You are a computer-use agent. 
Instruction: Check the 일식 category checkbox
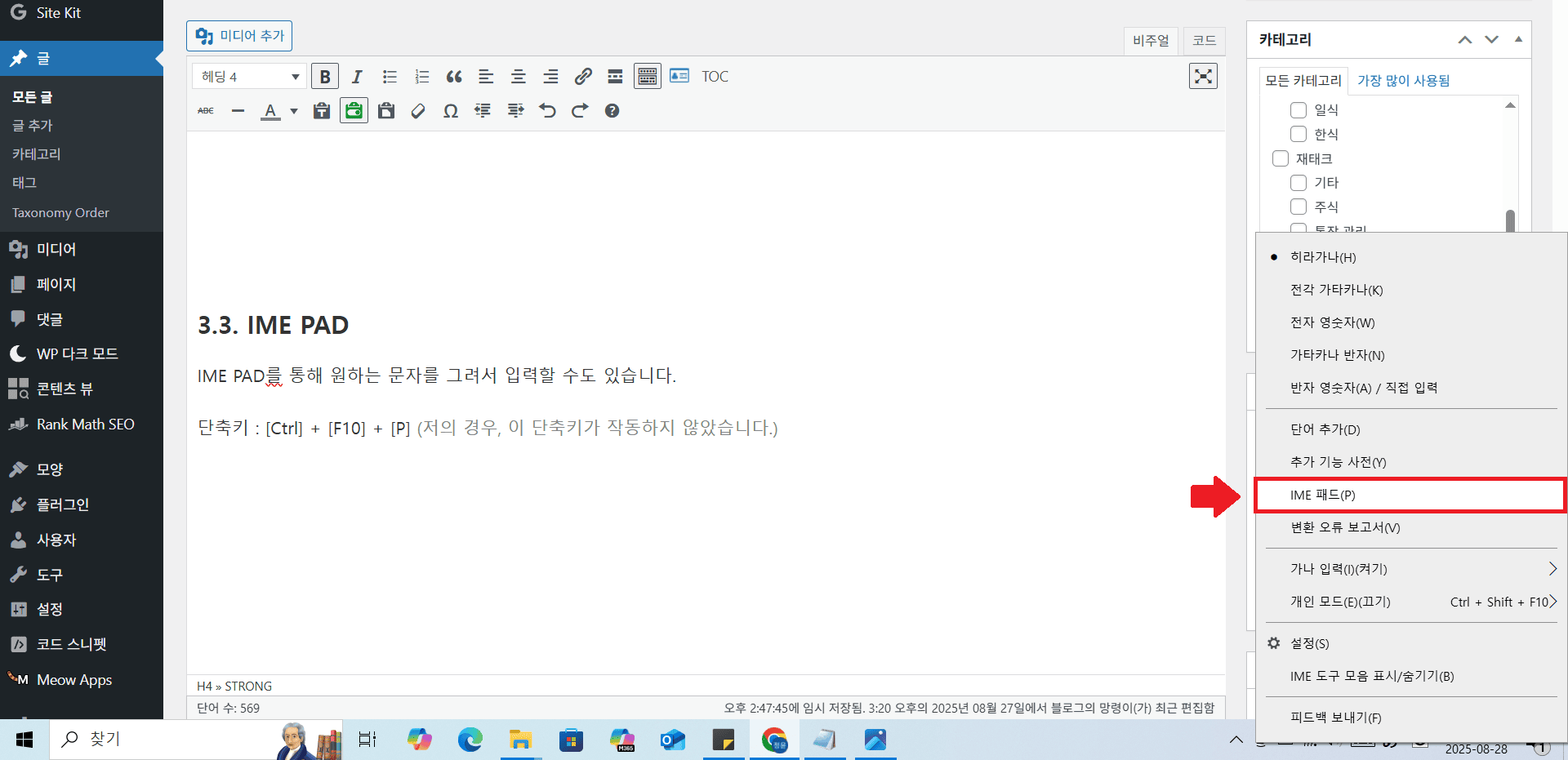coord(1298,110)
